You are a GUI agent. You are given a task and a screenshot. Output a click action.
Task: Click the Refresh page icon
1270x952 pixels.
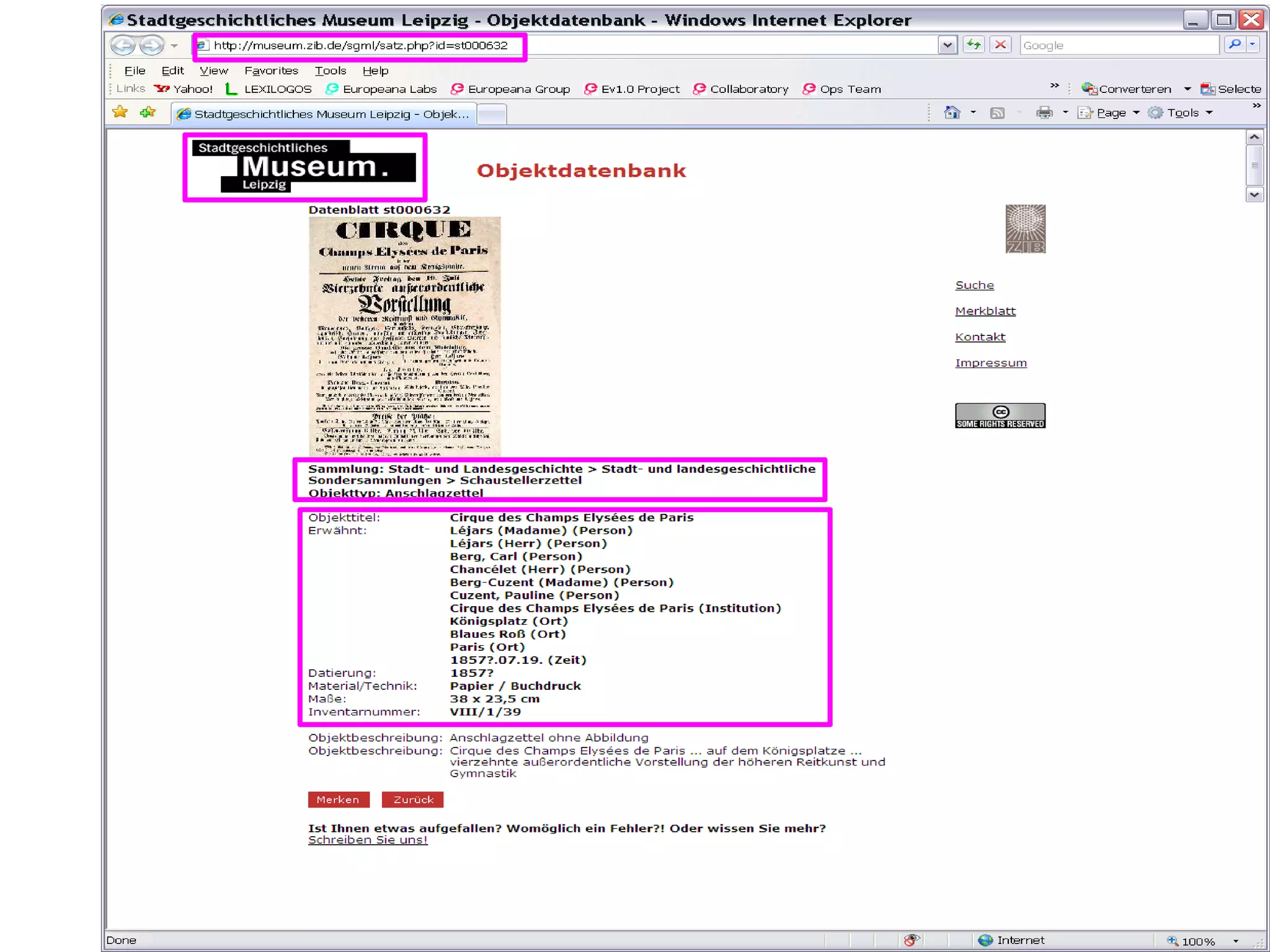[974, 45]
